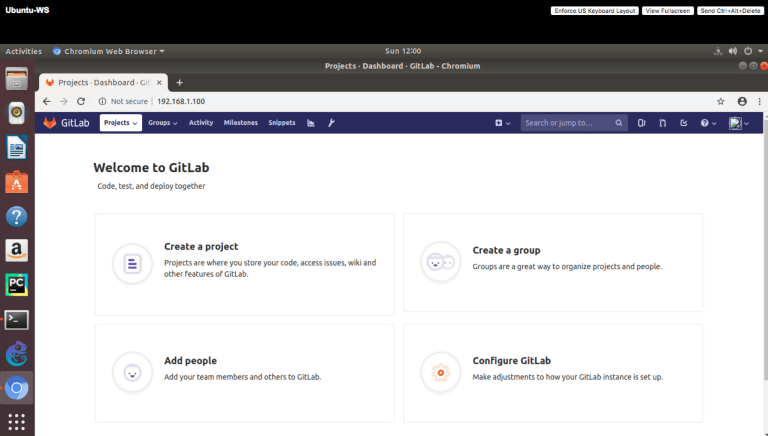Open the Merge requests icon
768x436 pixels.
[662, 123]
